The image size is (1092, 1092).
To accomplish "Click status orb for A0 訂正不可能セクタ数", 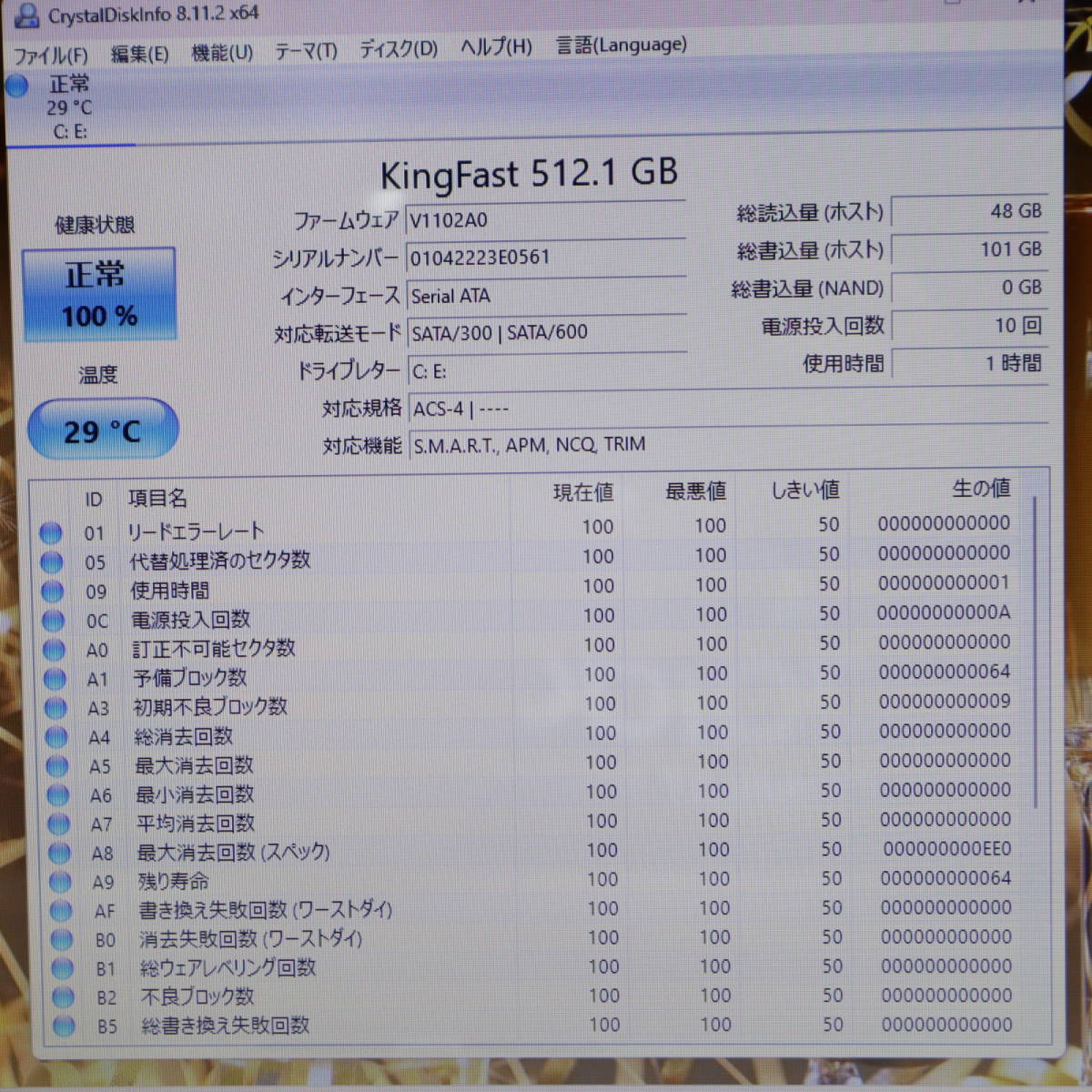I will (x=55, y=650).
